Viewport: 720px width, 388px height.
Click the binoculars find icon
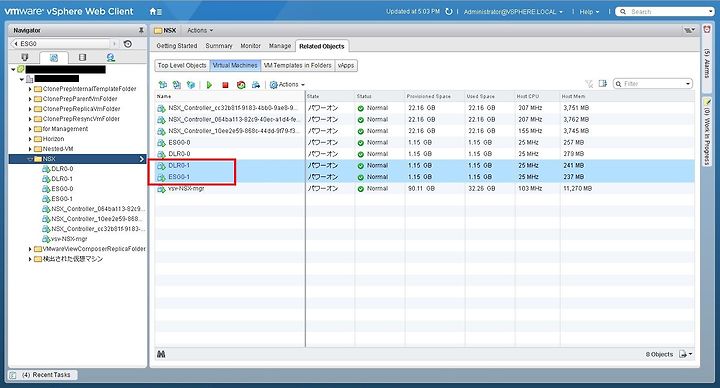161,354
